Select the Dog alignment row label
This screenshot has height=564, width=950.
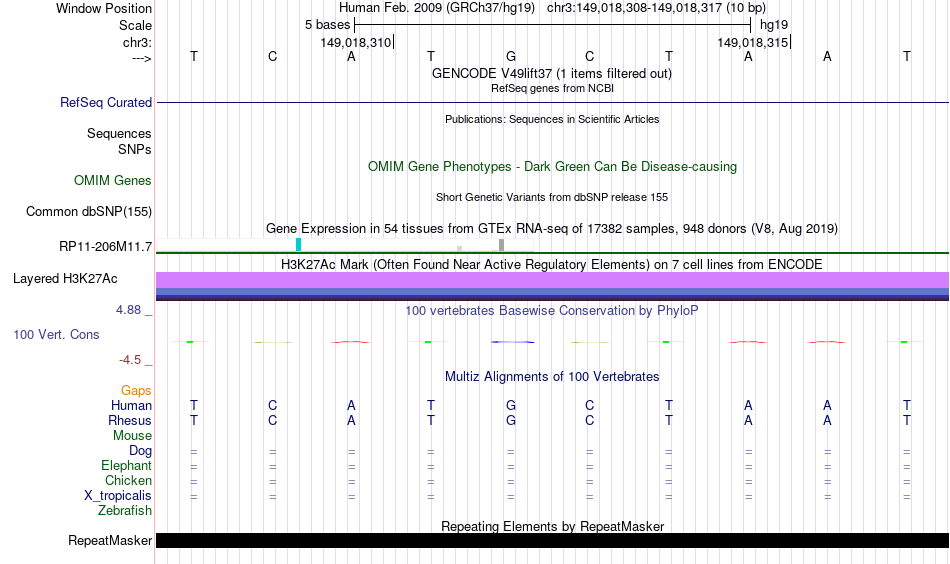click(x=140, y=450)
